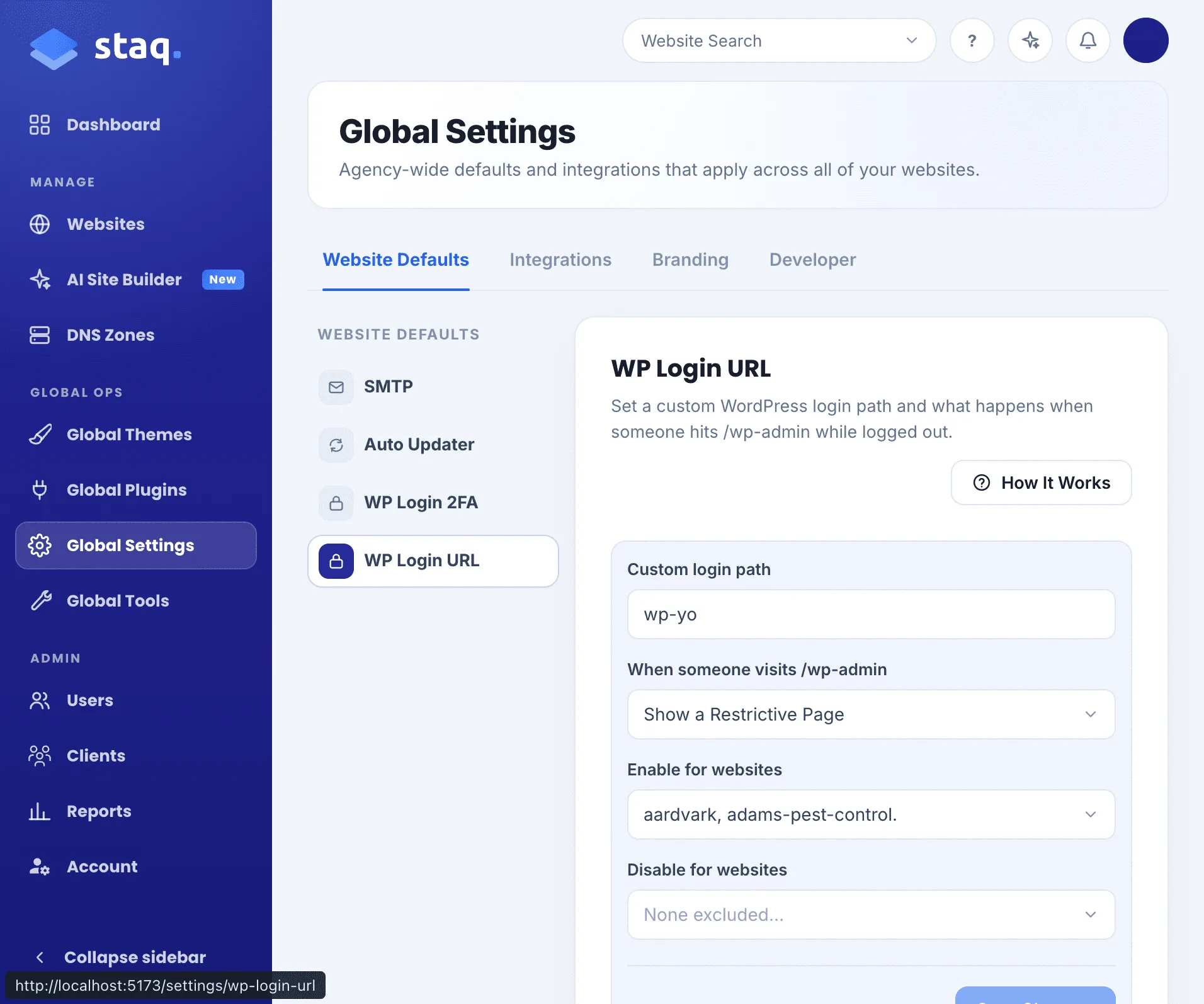Screen dimensions: 1204x1004
Task: Open the AI Site Builder
Action: tap(136, 280)
